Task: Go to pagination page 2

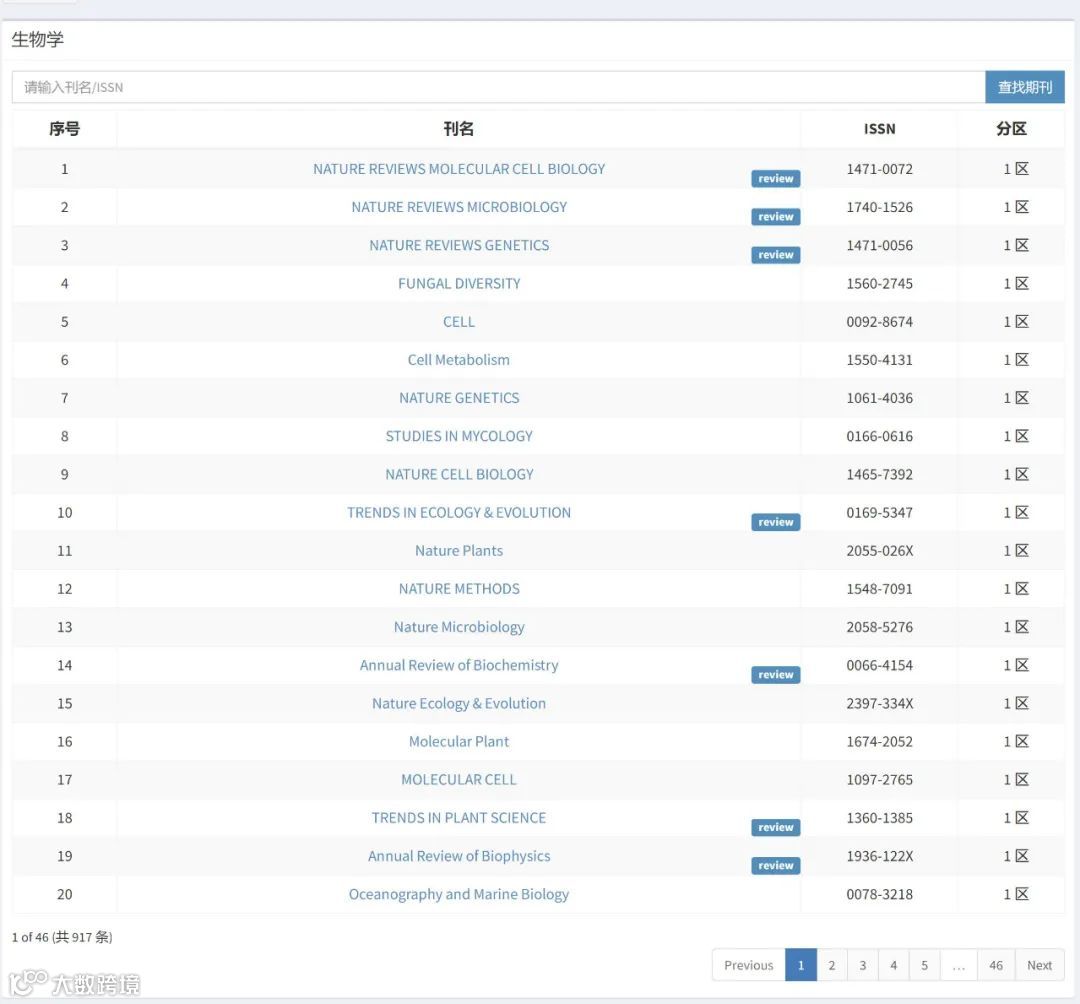Action: [x=832, y=965]
